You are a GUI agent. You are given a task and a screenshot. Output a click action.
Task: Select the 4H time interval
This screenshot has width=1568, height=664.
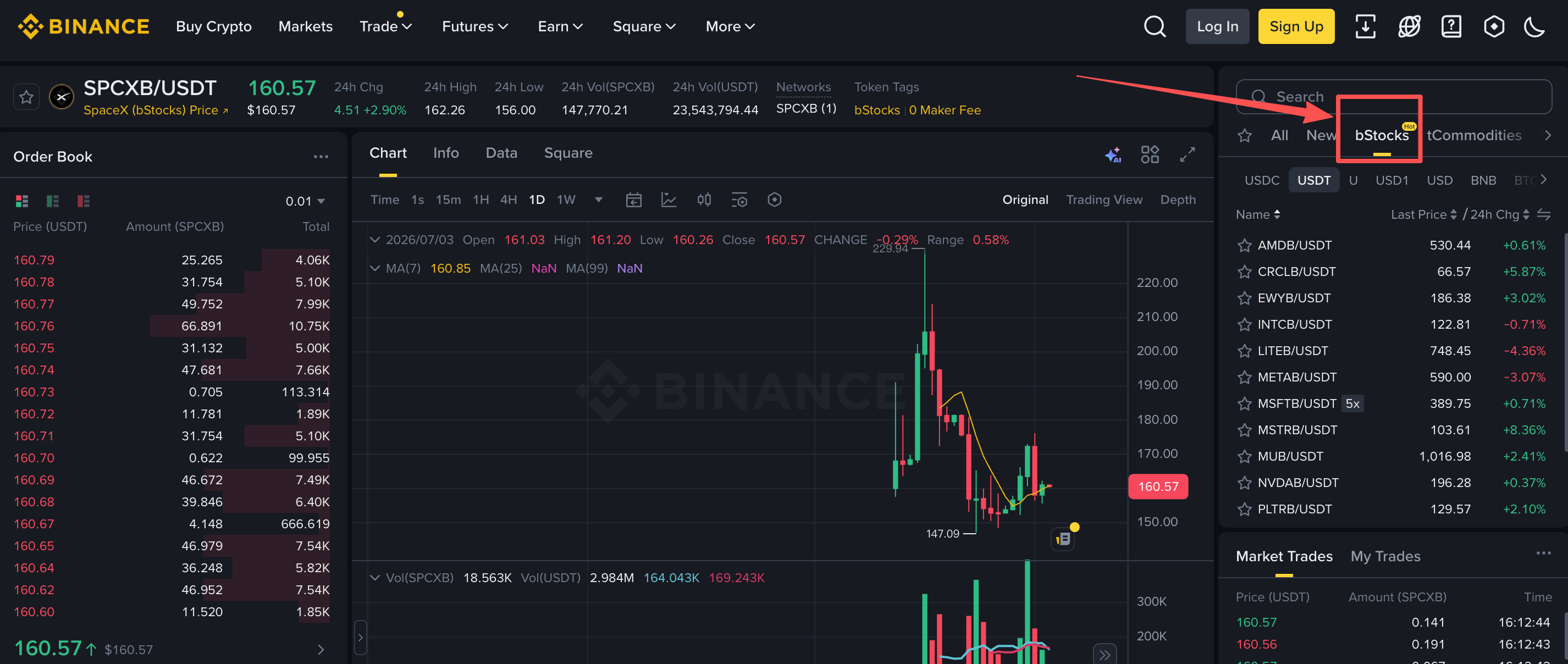point(508,200)
